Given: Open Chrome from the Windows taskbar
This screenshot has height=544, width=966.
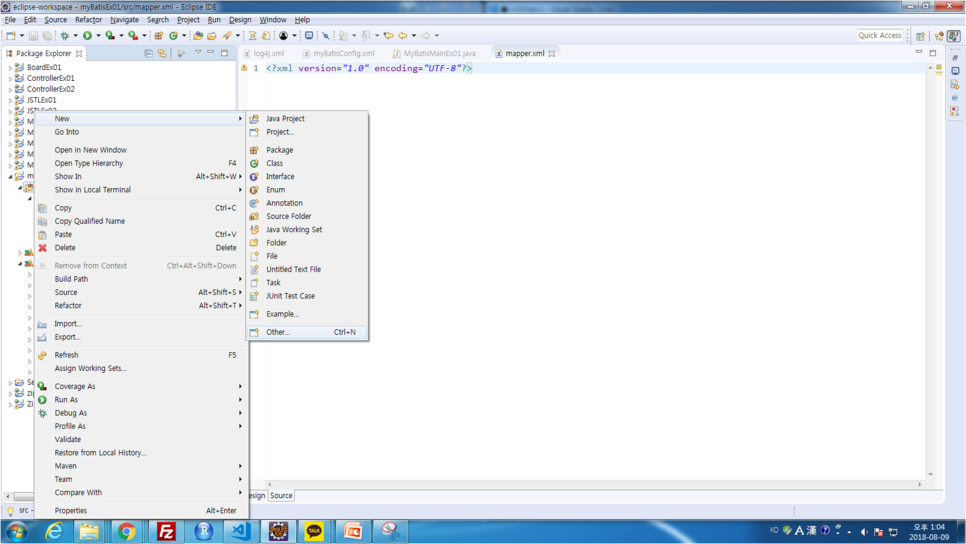Looking at the screenshot, I should pyautogui.click(x=126, y=531).
